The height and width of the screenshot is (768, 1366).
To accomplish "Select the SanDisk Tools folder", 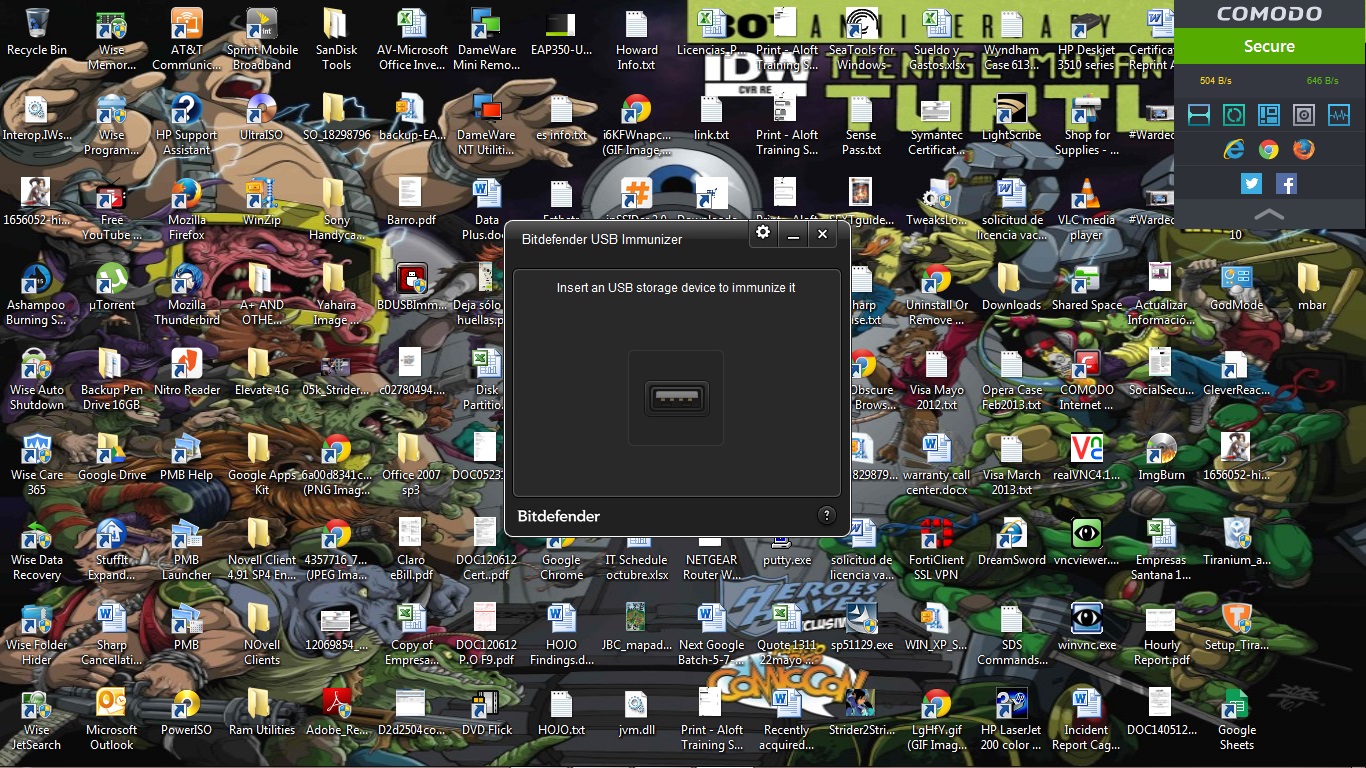I will tap(336, 40).
